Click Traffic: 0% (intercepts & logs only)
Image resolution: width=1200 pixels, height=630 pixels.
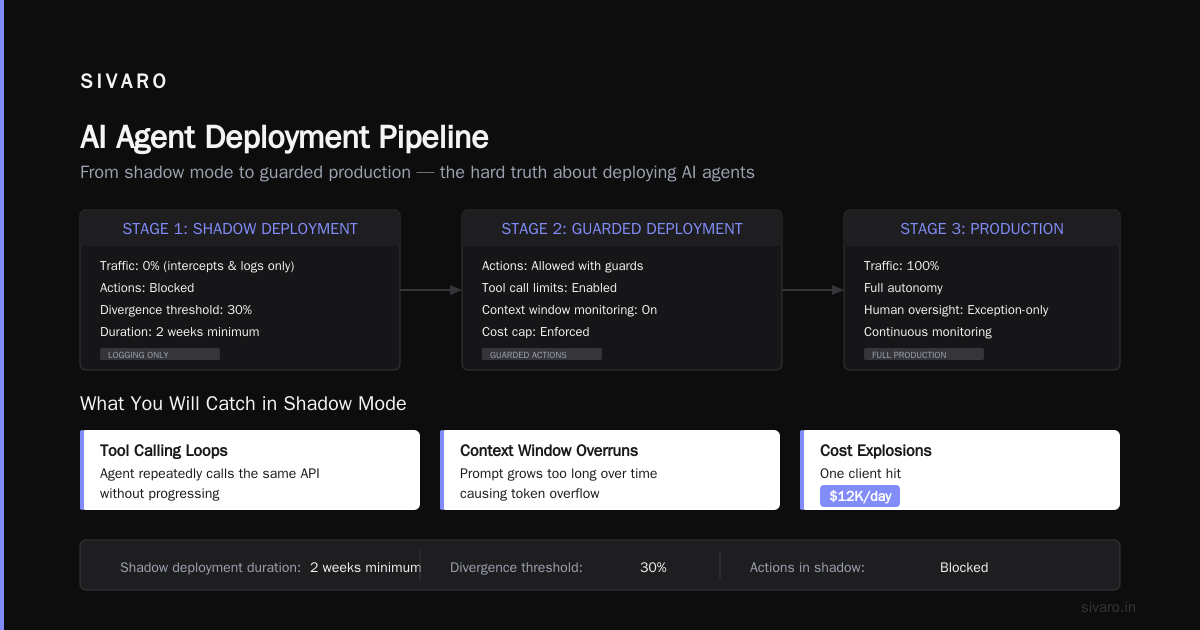click(x=197, y=266)
